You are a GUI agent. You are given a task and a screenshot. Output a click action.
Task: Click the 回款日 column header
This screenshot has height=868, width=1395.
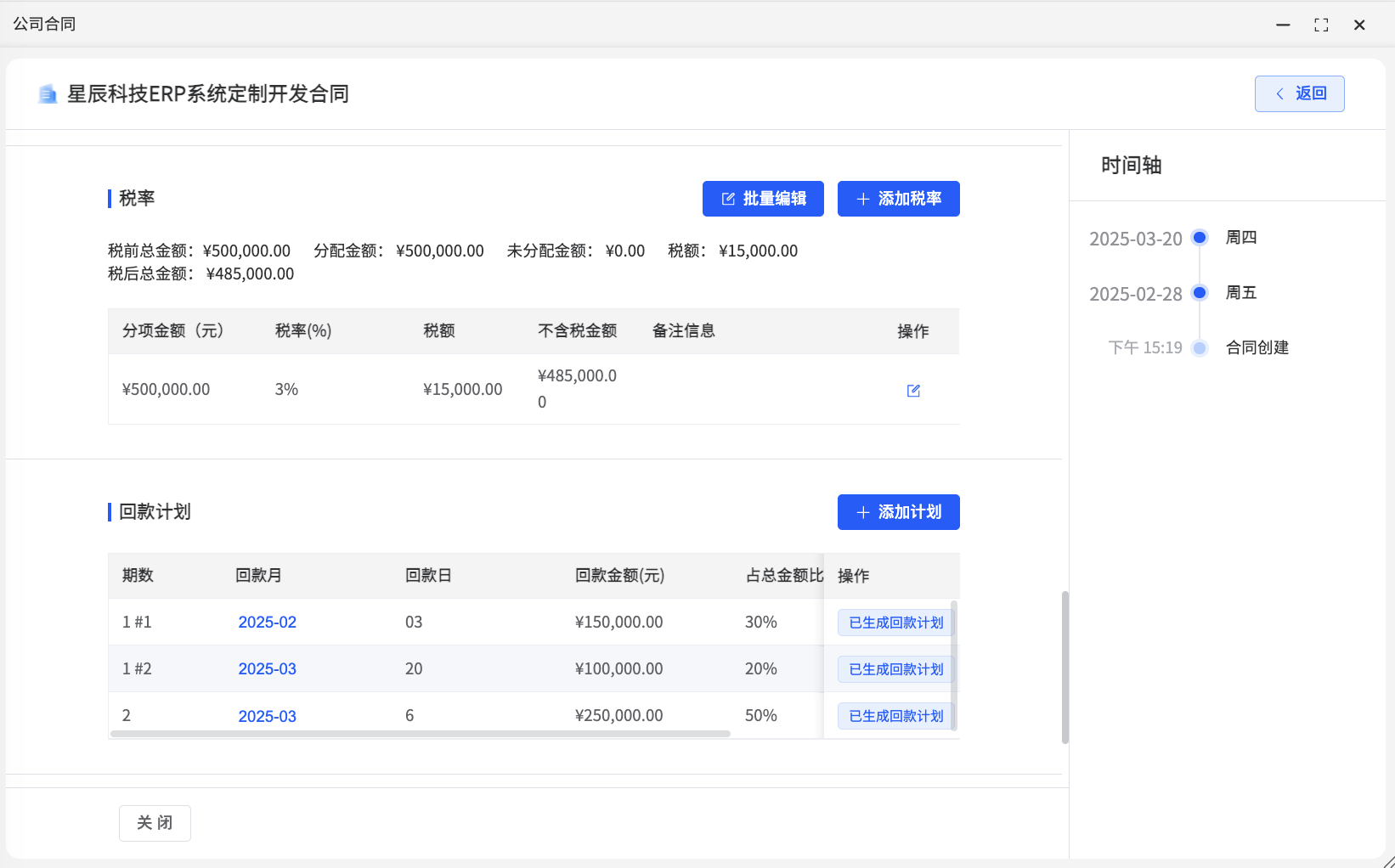coord(429,576)
